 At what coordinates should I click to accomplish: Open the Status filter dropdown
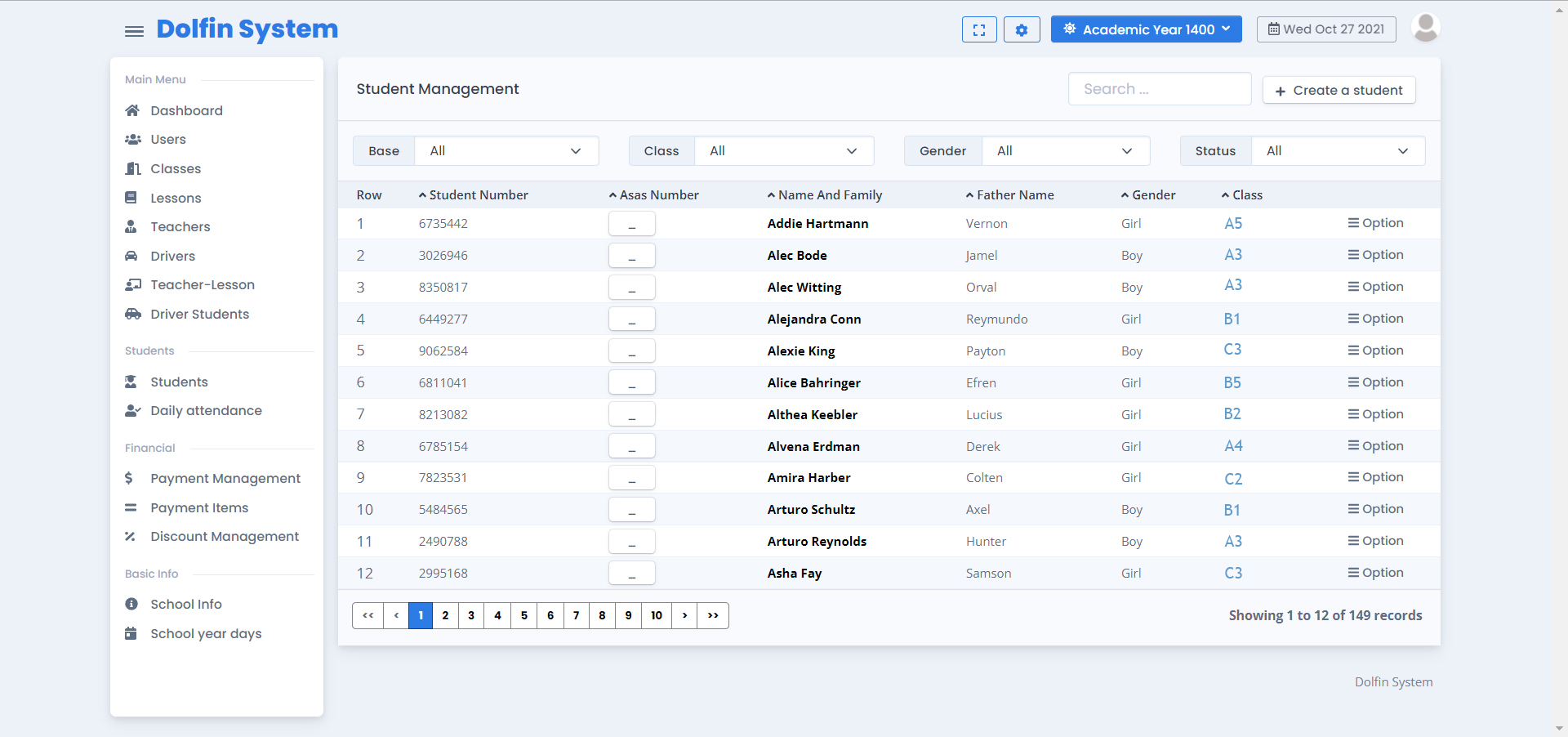click(1338, 151)
